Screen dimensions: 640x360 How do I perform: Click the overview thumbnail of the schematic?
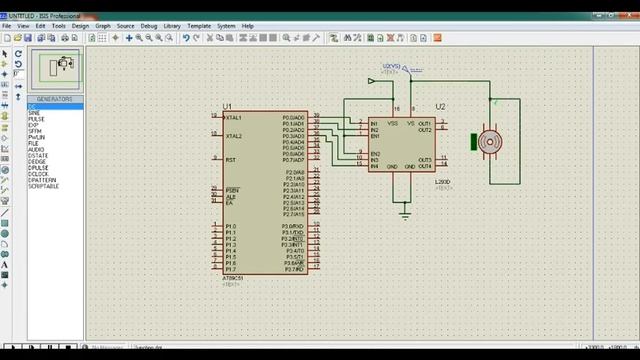pos(56,69)
